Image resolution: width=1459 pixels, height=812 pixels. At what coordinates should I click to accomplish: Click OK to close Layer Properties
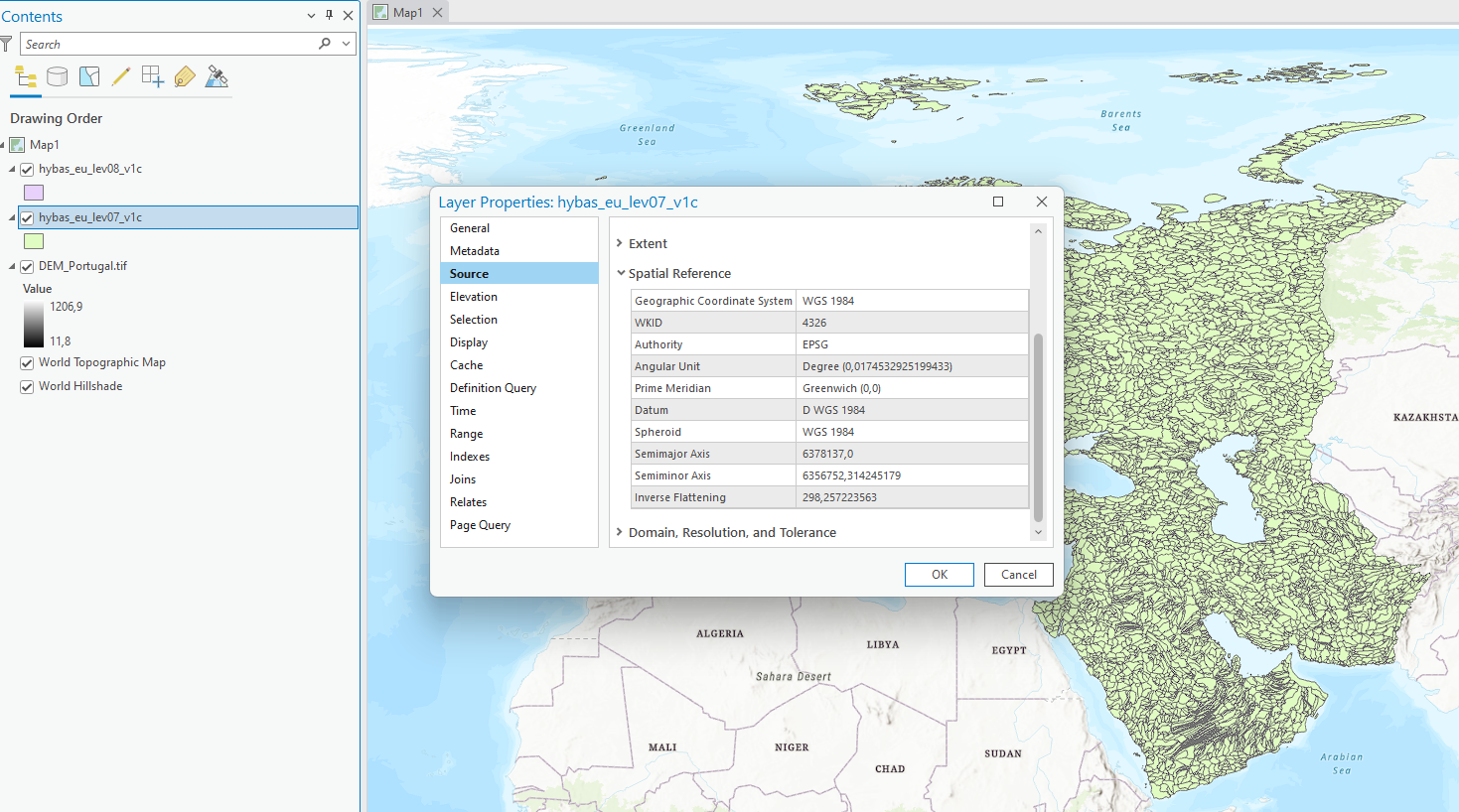(x=939, y=574)
